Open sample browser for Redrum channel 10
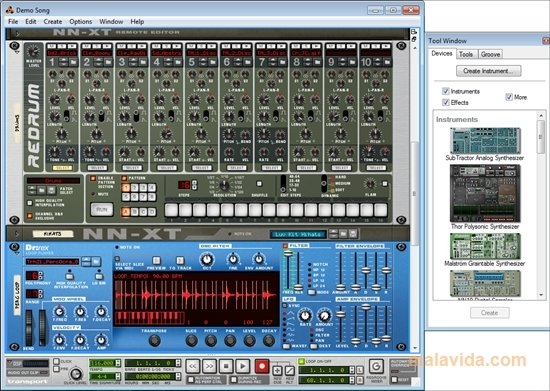The image size is (550, 391). (387, 62)
